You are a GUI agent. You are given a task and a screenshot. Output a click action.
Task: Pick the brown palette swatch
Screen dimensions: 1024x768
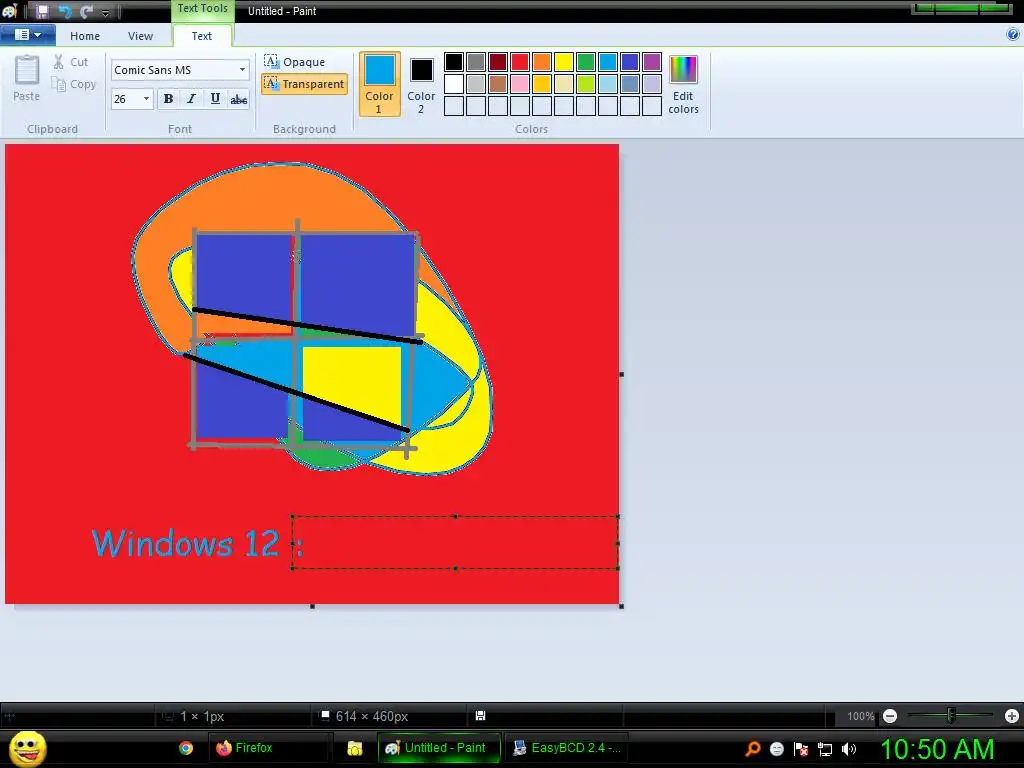click(x=498, y=84)
